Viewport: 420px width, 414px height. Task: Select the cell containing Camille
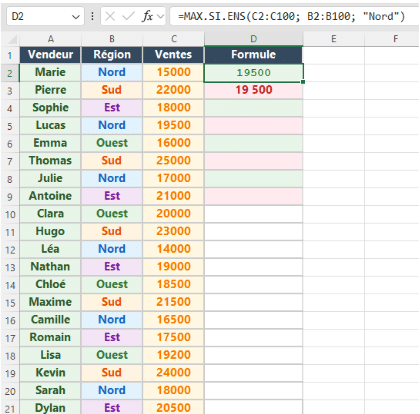click(50, 320)
